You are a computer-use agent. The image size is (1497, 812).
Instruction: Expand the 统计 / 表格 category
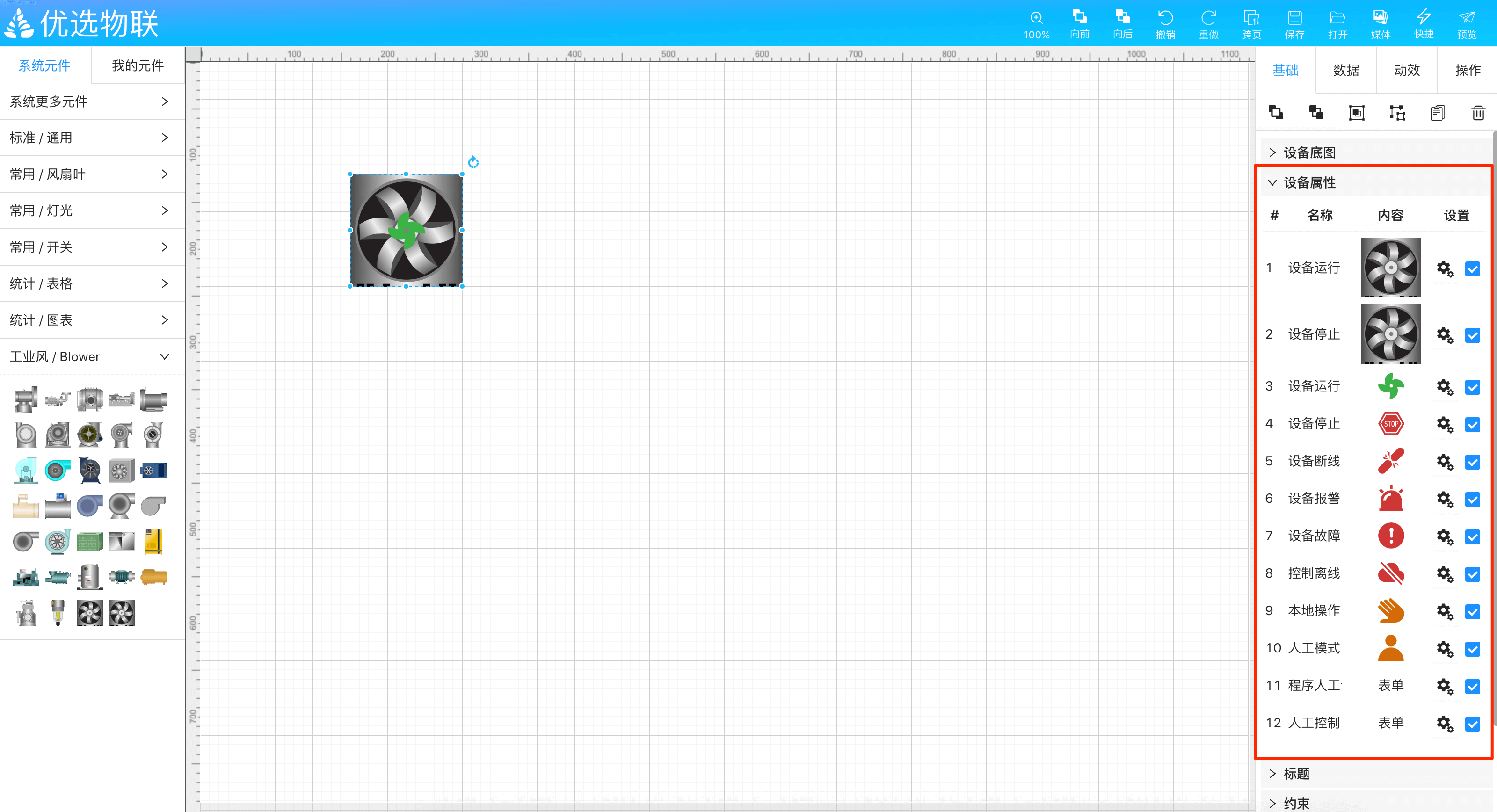pos(93,283)
